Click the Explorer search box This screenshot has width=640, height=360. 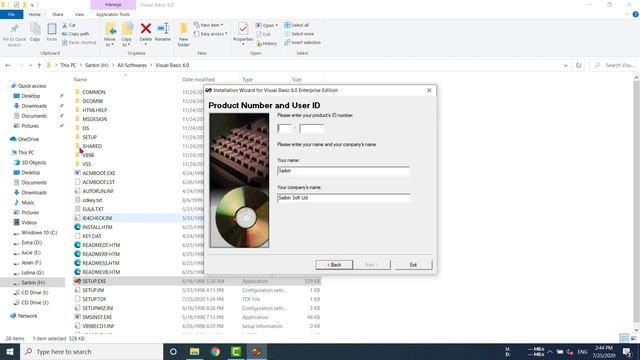[x=614, y=65]
